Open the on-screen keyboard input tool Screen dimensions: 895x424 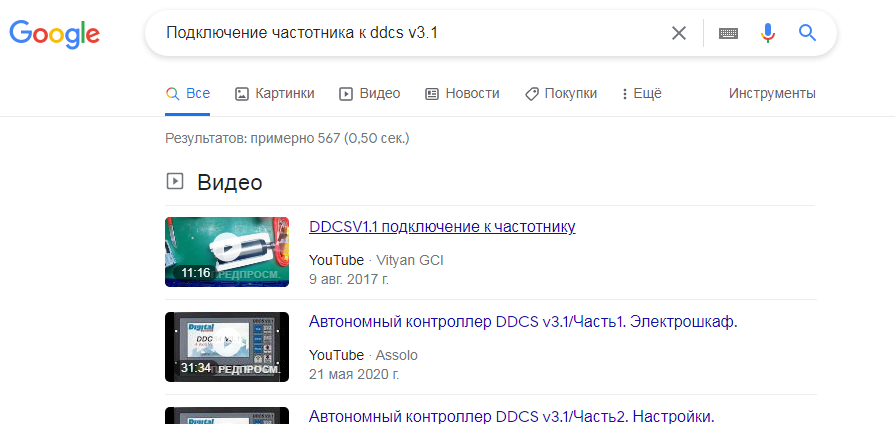click(x=728, y=34)
